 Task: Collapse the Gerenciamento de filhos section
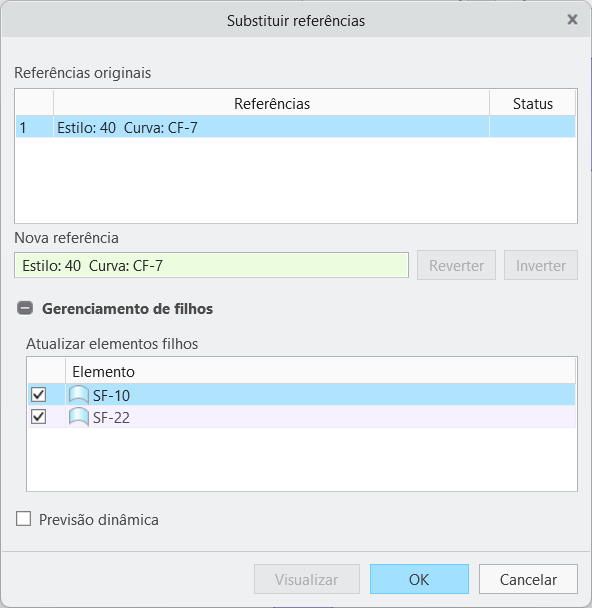tap(25, 309)
